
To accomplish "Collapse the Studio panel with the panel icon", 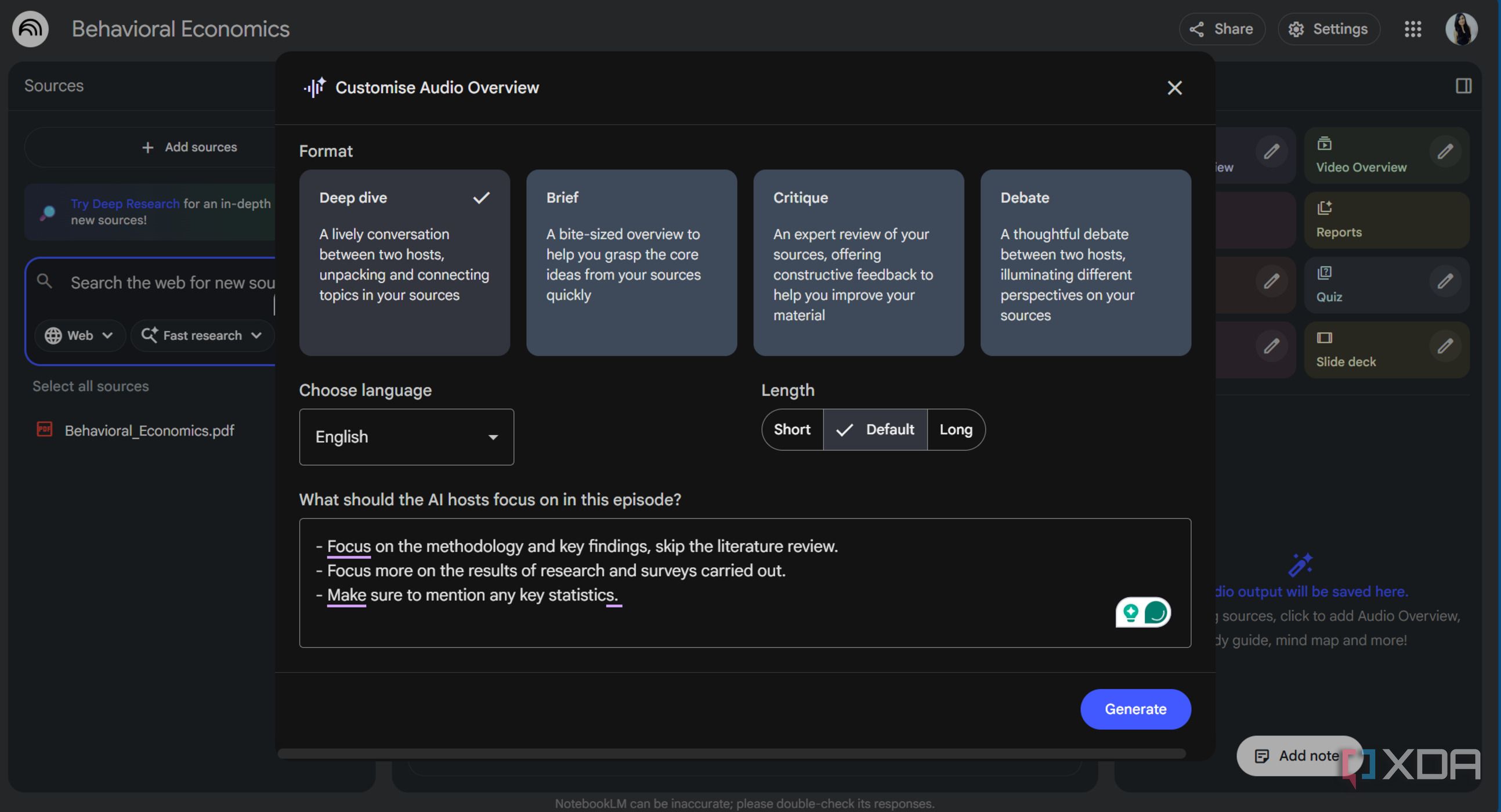I will click(1463, 86).
